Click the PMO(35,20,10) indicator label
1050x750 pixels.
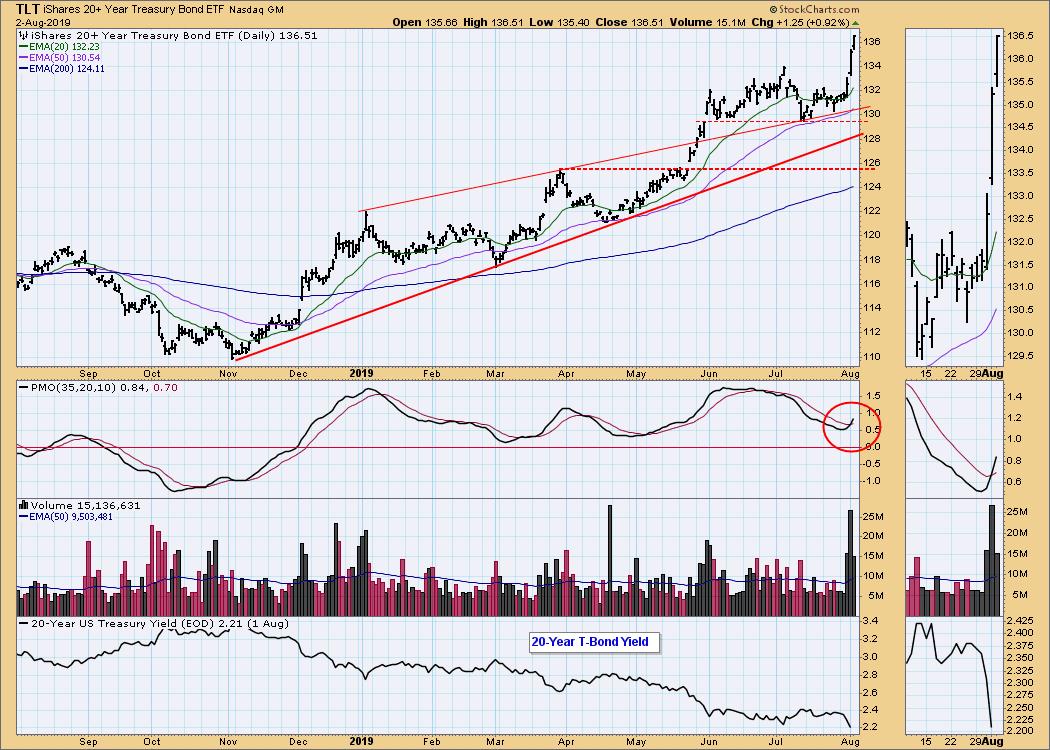point(98,387)
